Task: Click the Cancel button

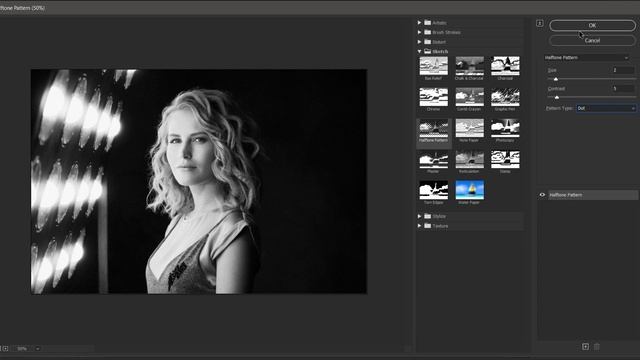Action: 592,40
